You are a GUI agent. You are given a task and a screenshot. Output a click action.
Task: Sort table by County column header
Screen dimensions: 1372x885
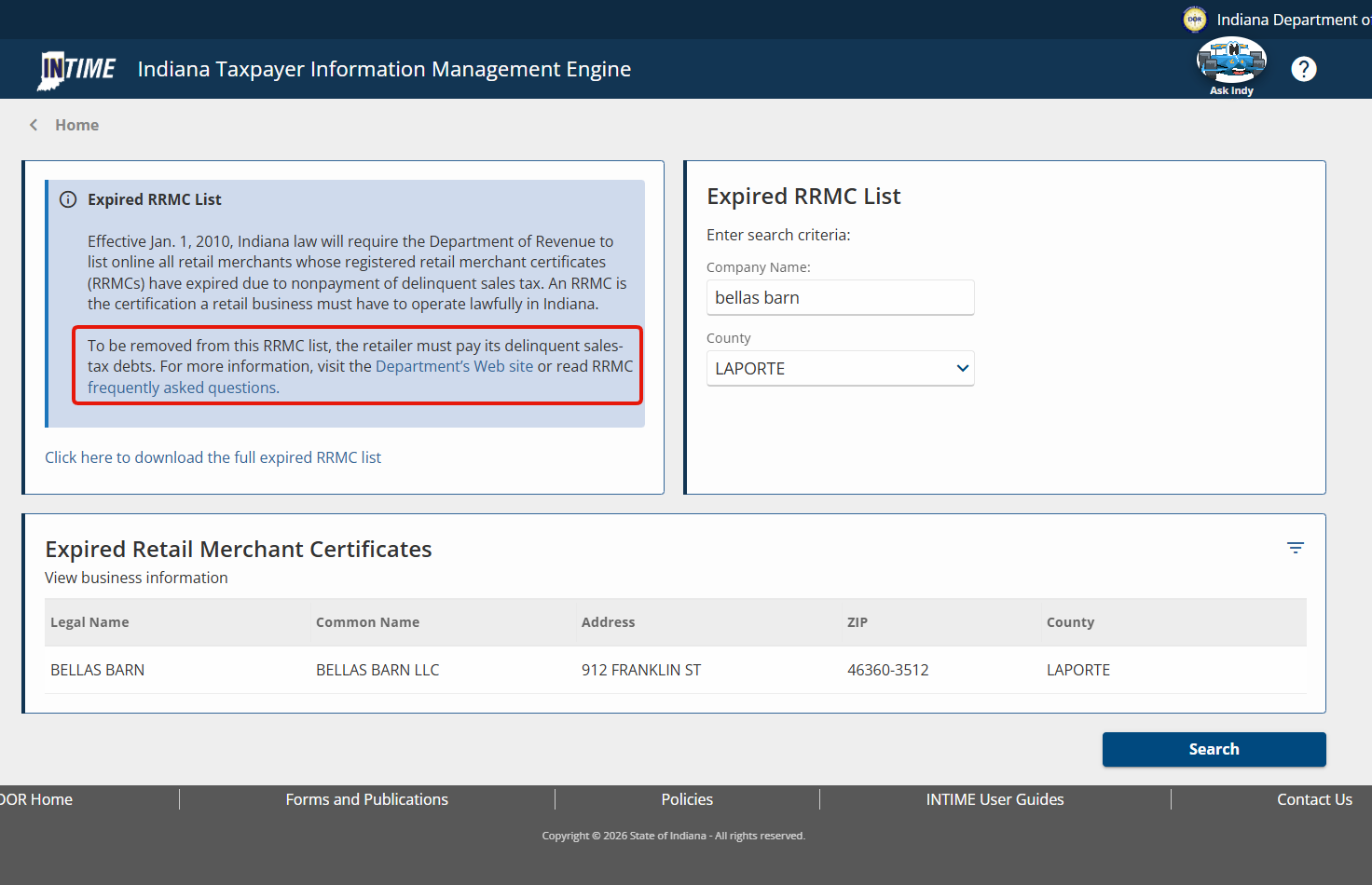tap(1070, 622)
